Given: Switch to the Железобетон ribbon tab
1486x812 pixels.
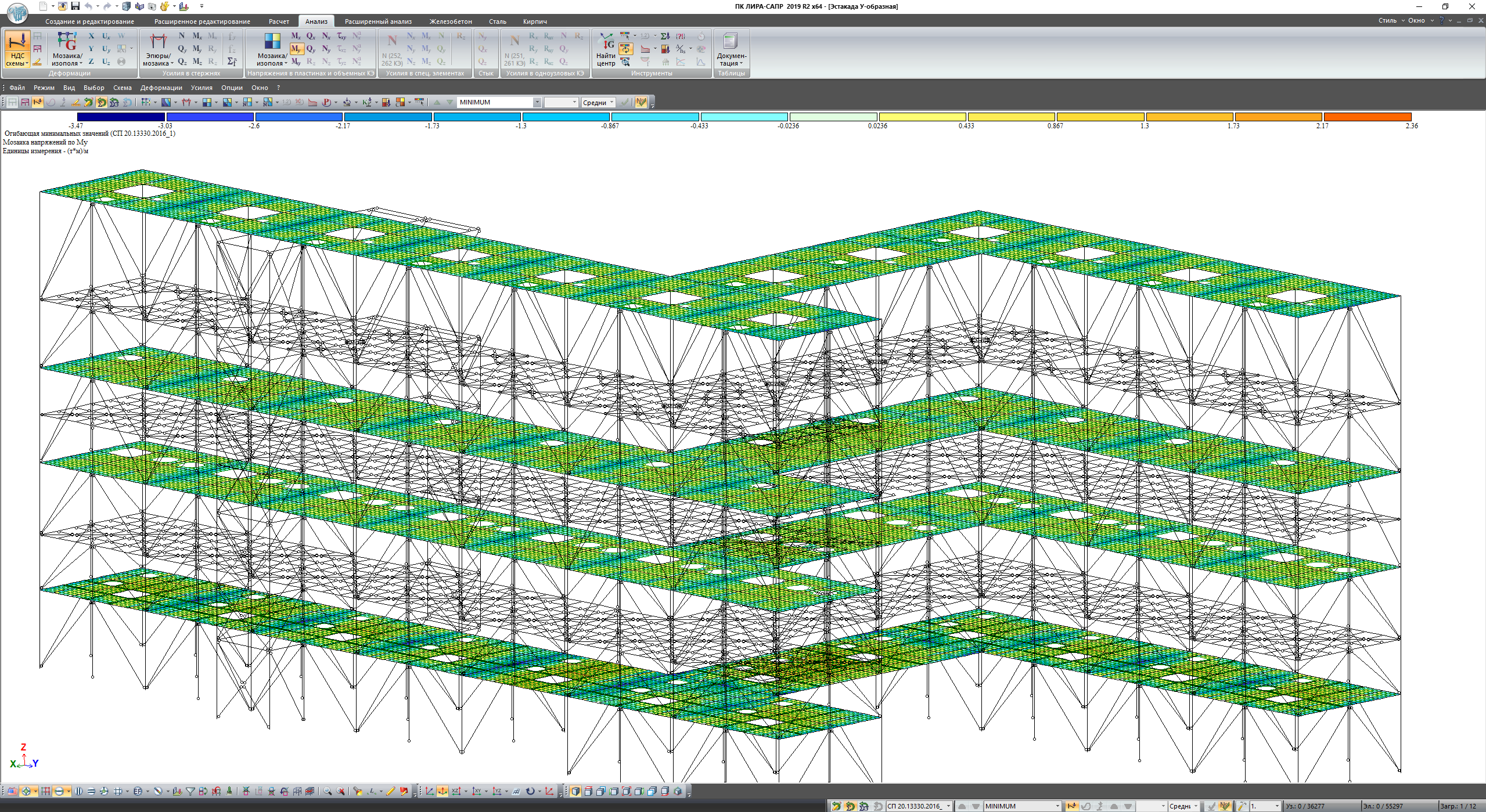Looking at the screenshot, I should point(450,21).
